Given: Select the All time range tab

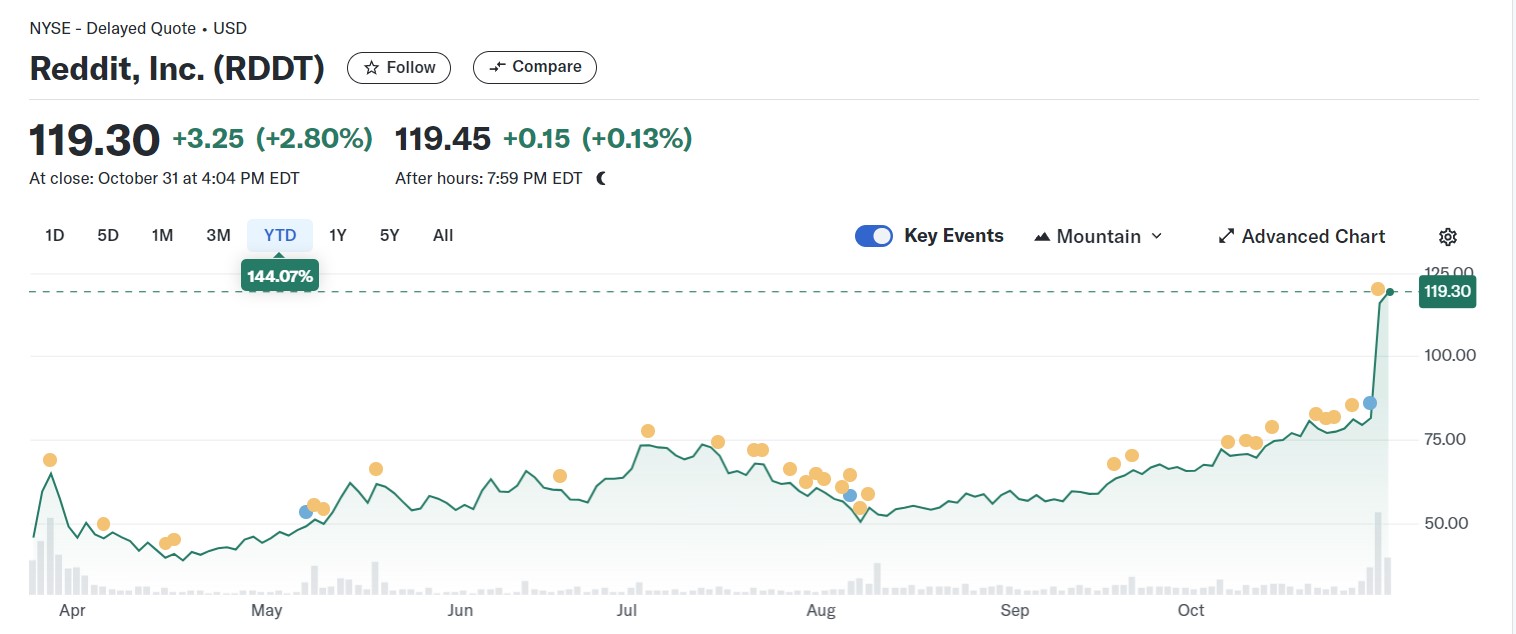Looking at the screenshot, I should click(443, 236).
